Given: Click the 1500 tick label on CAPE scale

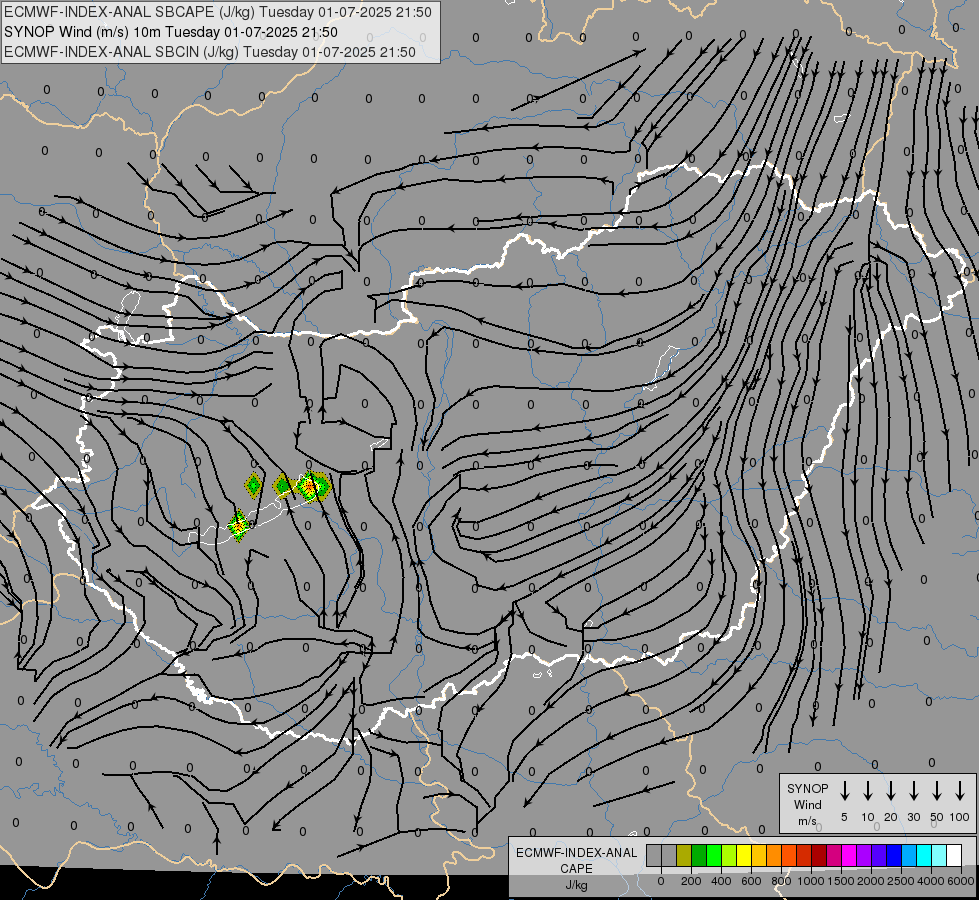Looking at the screenshot, I should tap(841, 881).
